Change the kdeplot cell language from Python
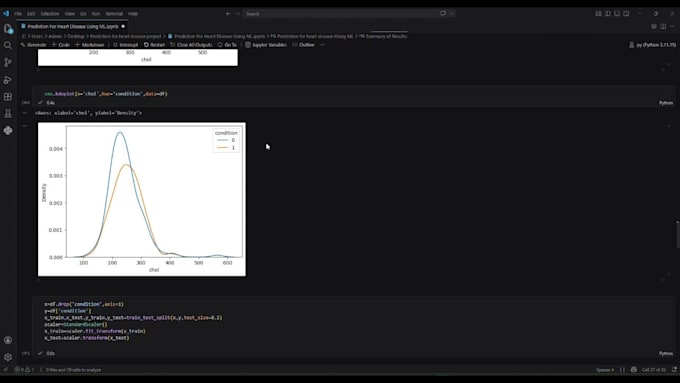Viewport: 680px width, 383px height. coord(666,103)
